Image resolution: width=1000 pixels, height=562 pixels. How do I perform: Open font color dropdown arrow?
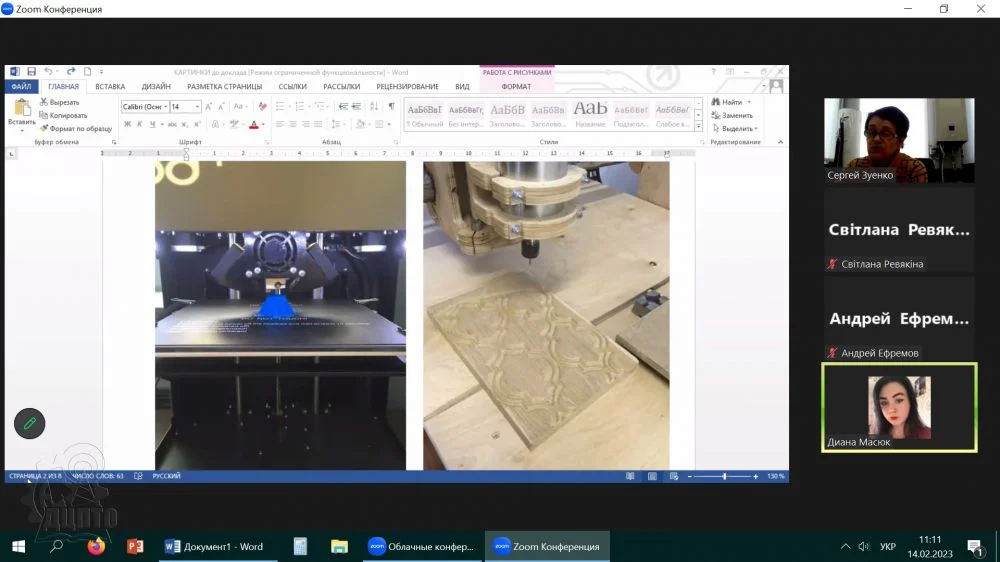(263, 124)
